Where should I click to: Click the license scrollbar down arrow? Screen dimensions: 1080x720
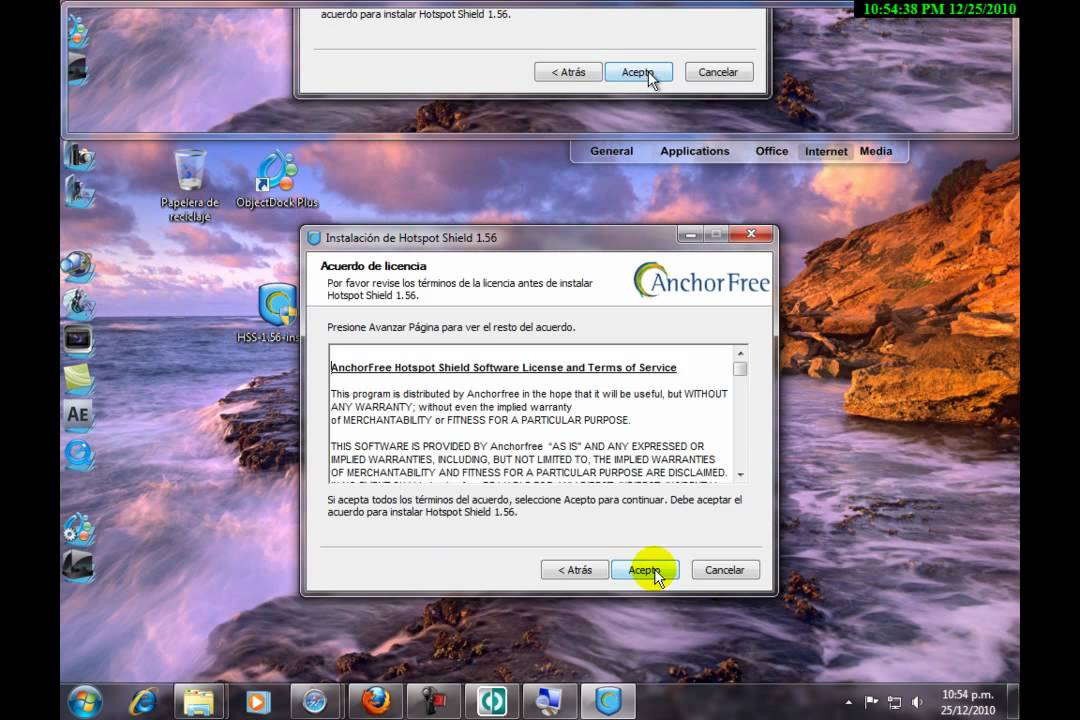click(x=740, y=475)
